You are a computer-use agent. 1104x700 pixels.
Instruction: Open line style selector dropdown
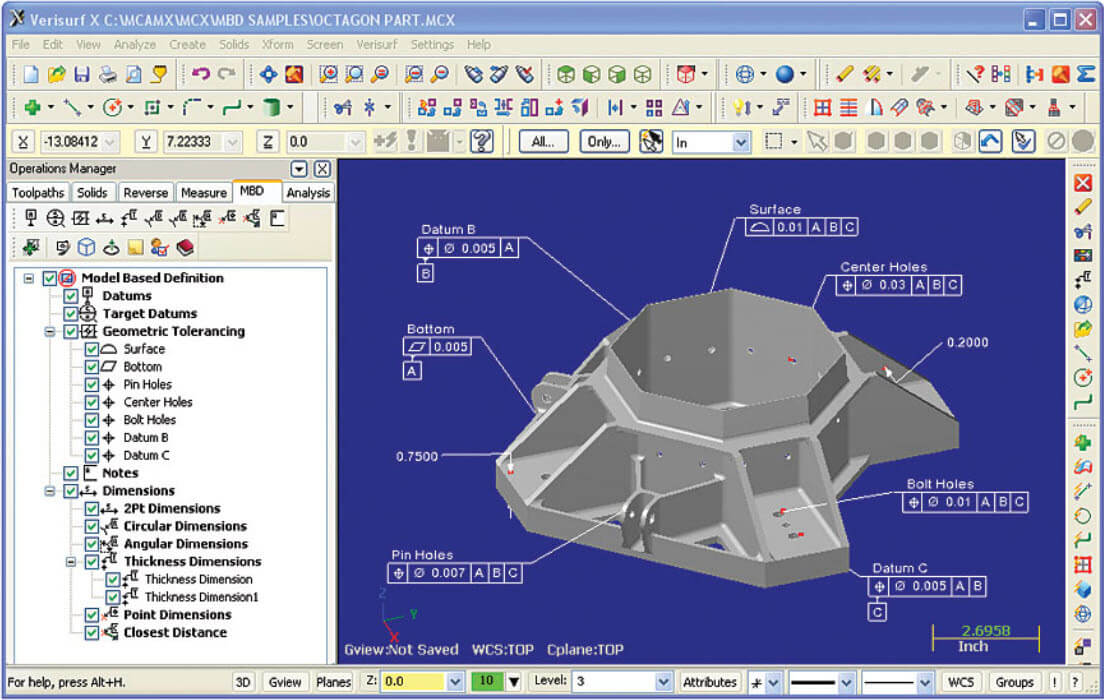pos(924,682)
